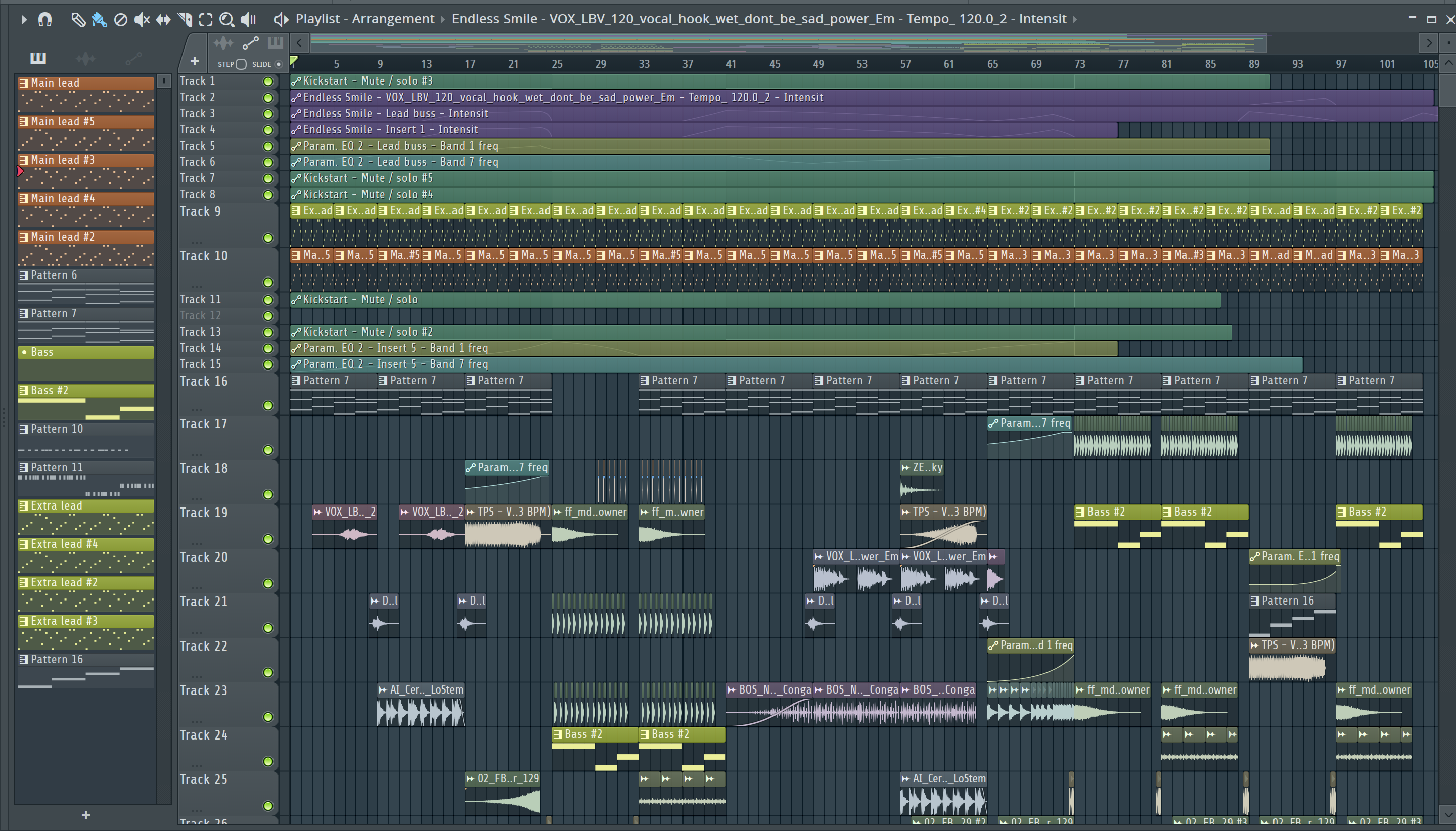The image size is (1456, 831).
Task: Select the Zoom magnifier tool
Action: (226, 19)
